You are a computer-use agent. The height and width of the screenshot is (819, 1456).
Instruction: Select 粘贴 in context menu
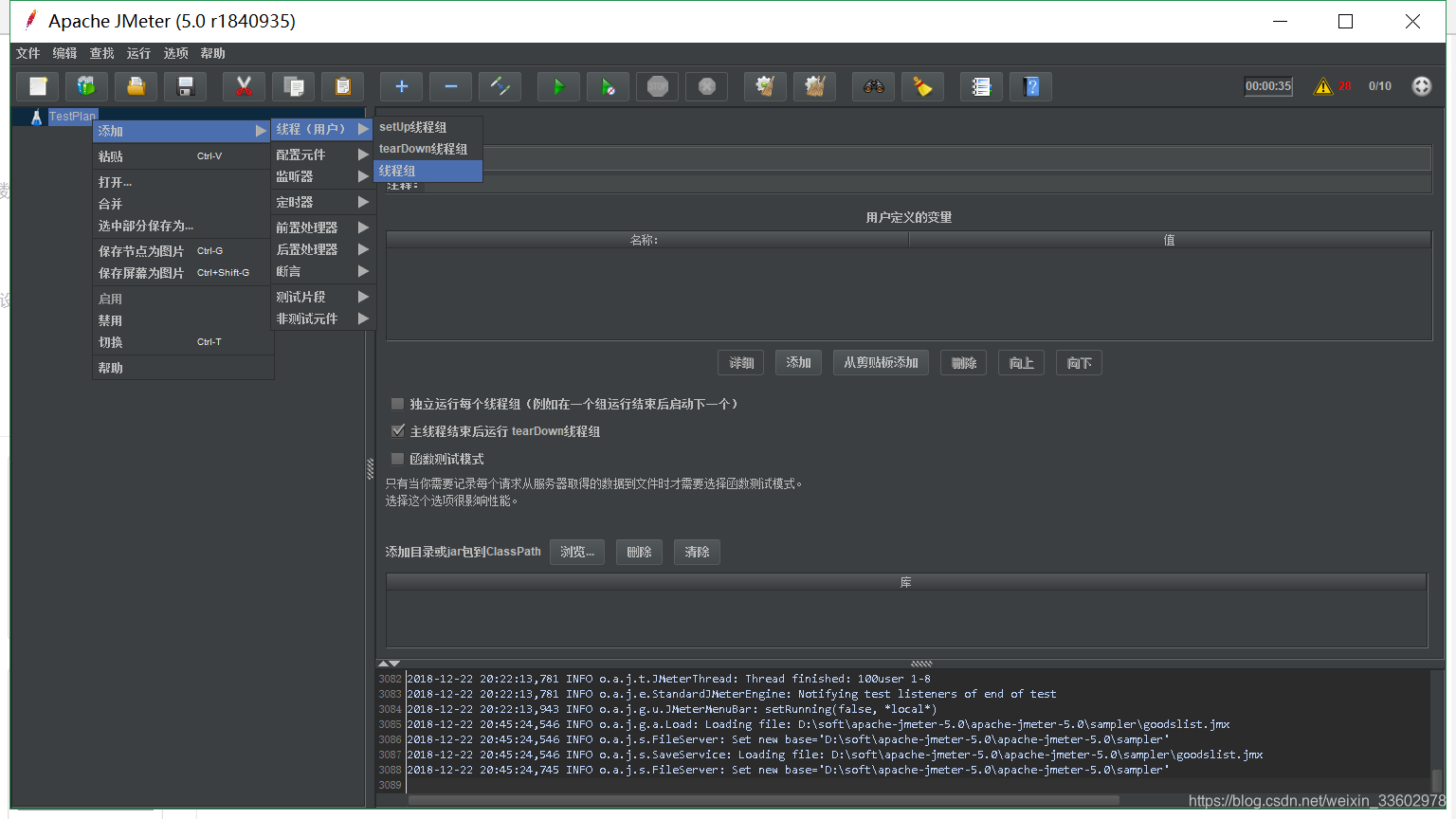pyautogui.click(x=182, y=156)
